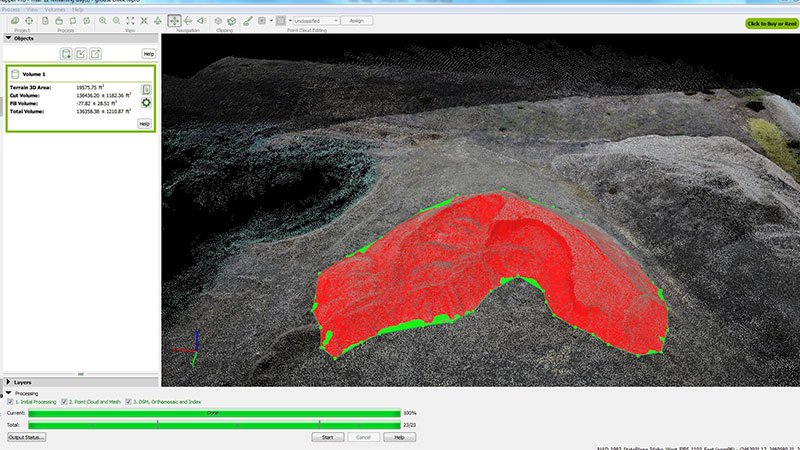Toggle the 2. Point Cloud and Mesh checkbox
Screen dimensions: 800x450
(65, 402)
